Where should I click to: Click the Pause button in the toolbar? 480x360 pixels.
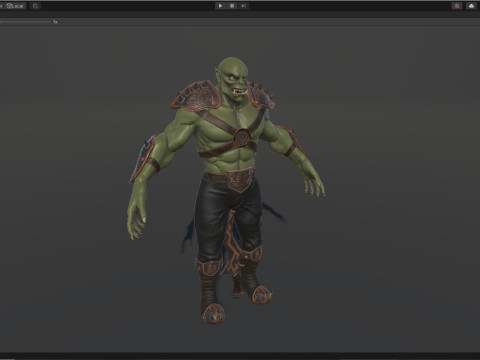[232, 6]
